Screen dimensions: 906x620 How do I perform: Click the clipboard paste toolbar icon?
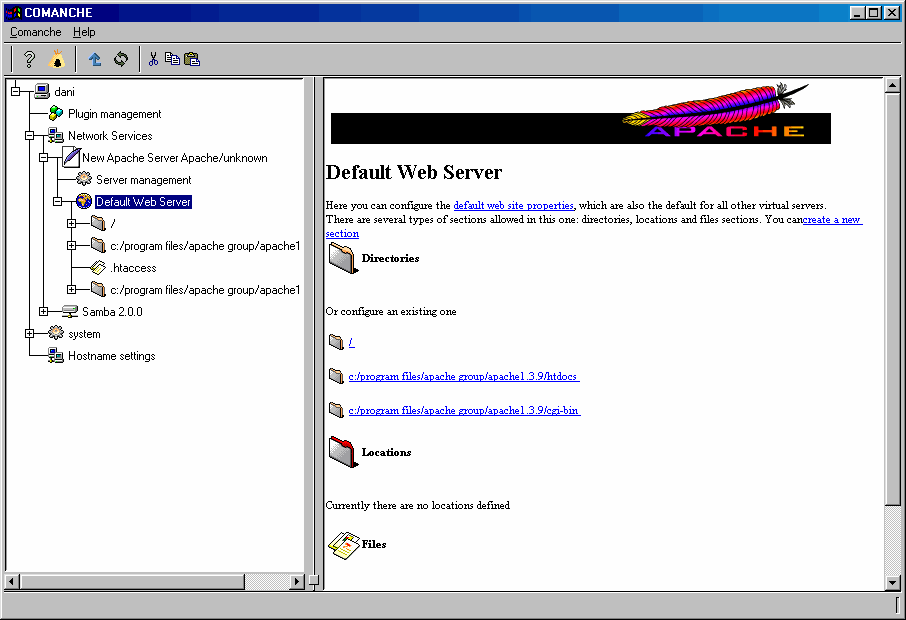click(x=192, y=59)
